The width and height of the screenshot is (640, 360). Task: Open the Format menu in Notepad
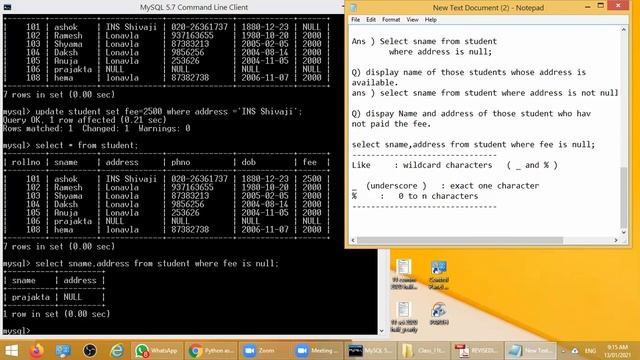pos(391,20)
